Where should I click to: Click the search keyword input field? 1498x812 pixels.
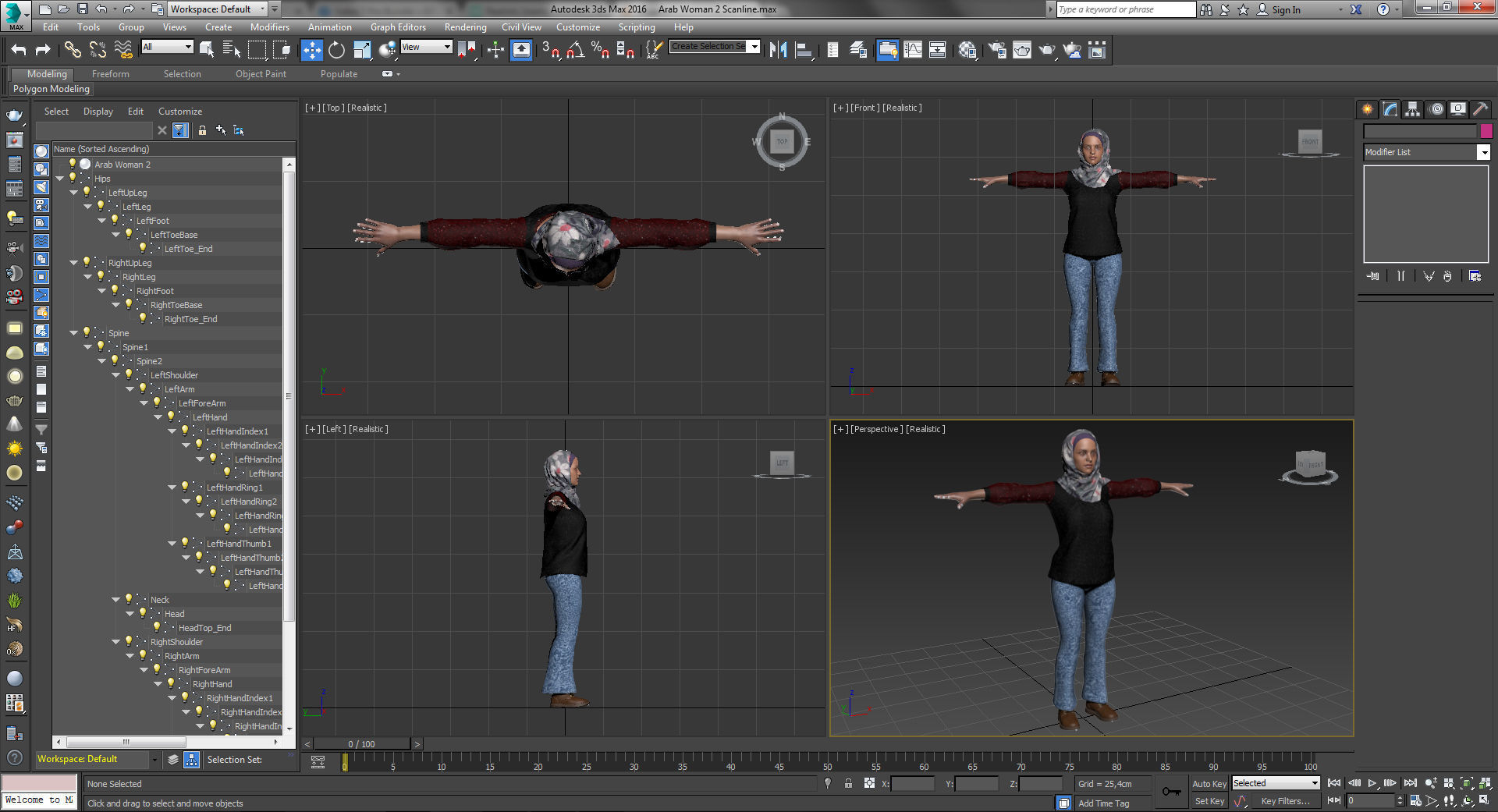(1125, 9)
